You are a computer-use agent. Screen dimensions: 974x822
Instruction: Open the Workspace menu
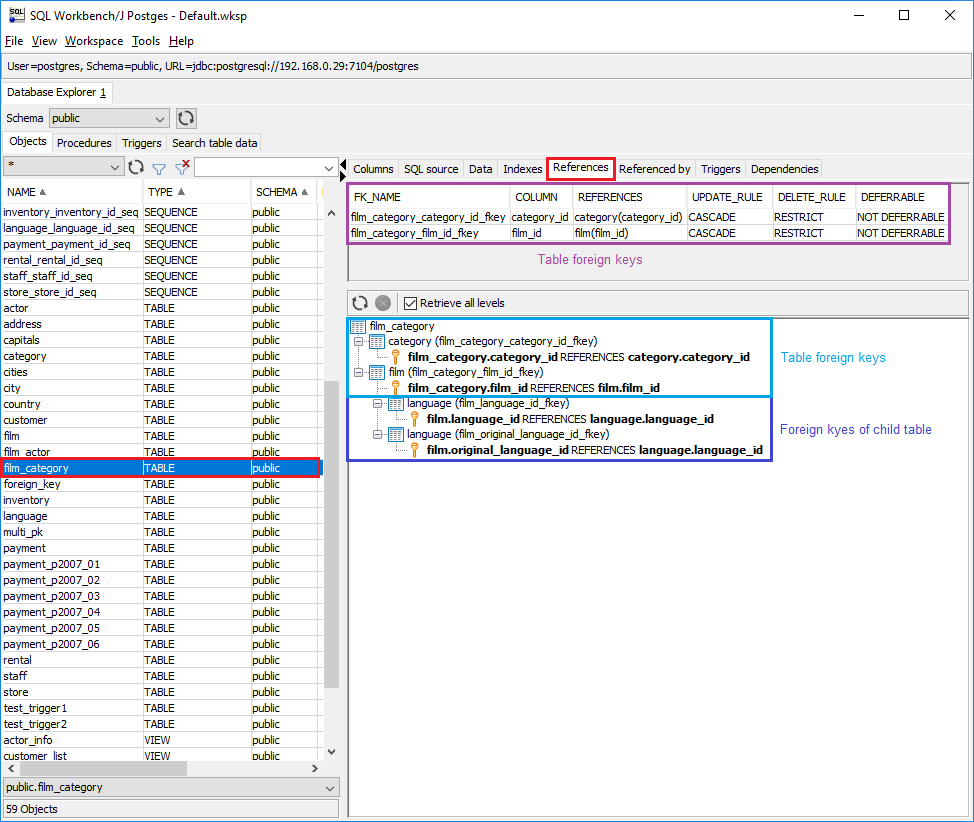coord(94,41)
